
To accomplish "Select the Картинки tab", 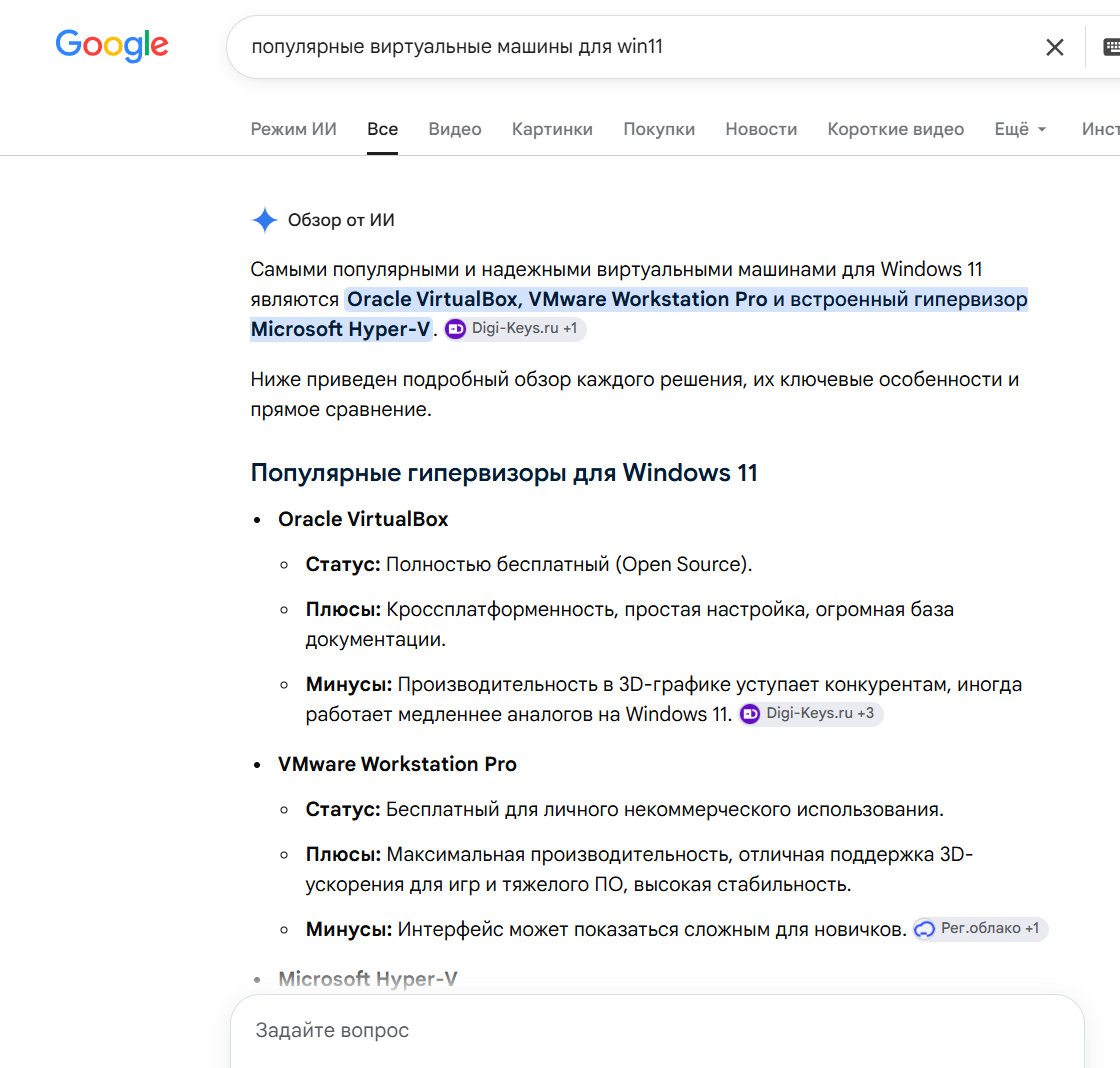I will (x=552, y=129).
